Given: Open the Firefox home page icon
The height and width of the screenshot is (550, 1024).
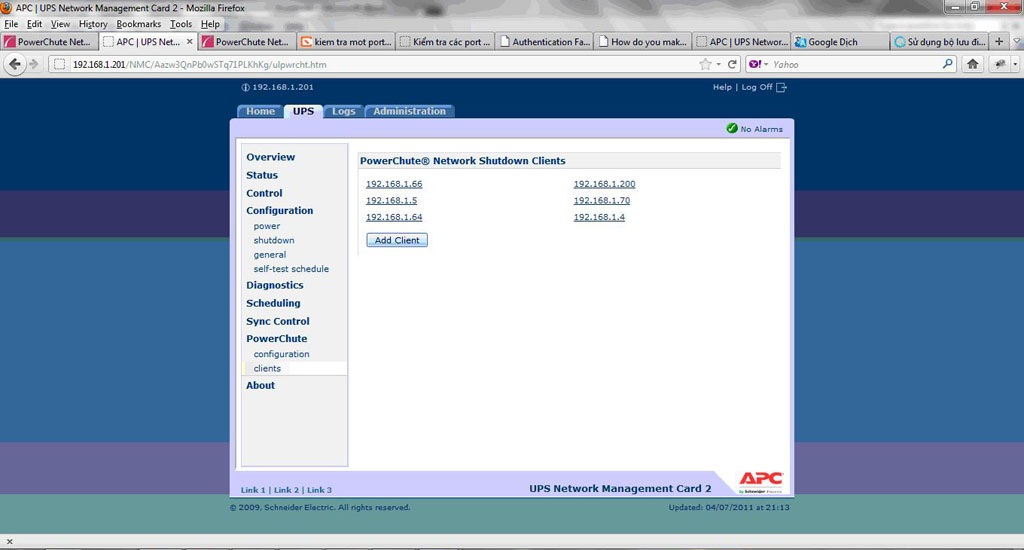Looking at the screenshot, I should click(x=972, y=64).
